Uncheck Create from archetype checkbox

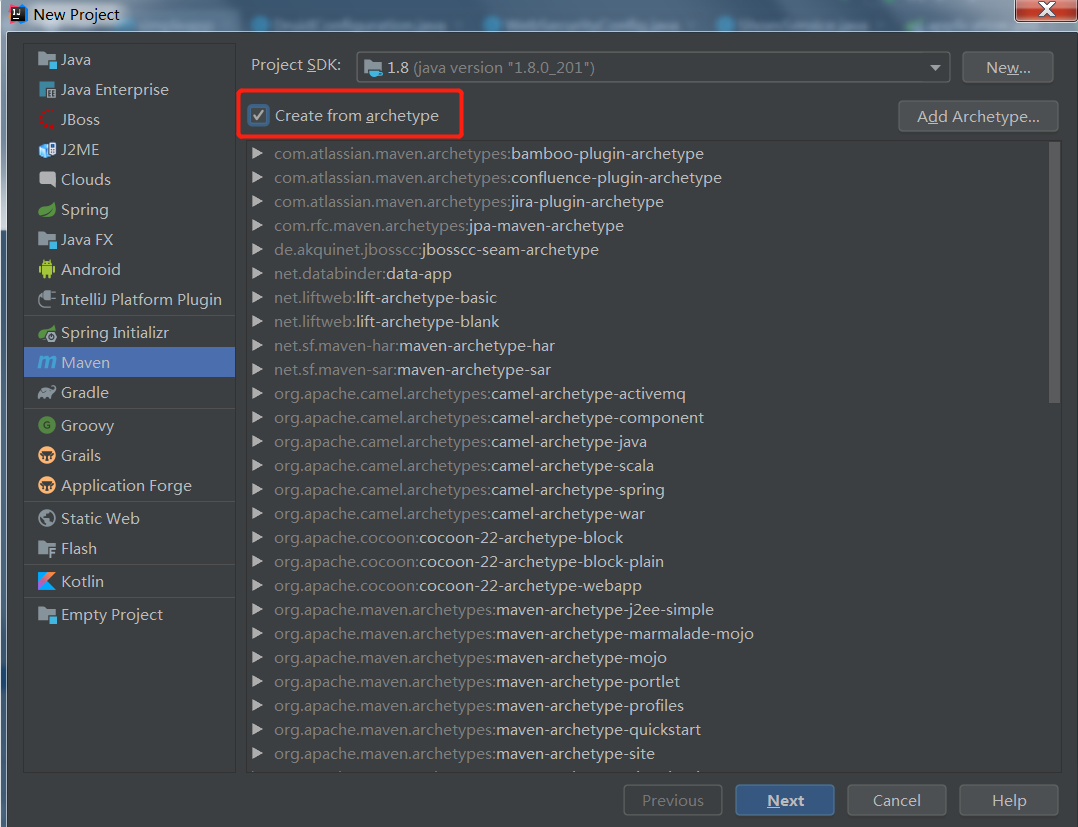[x=258, y=115]
